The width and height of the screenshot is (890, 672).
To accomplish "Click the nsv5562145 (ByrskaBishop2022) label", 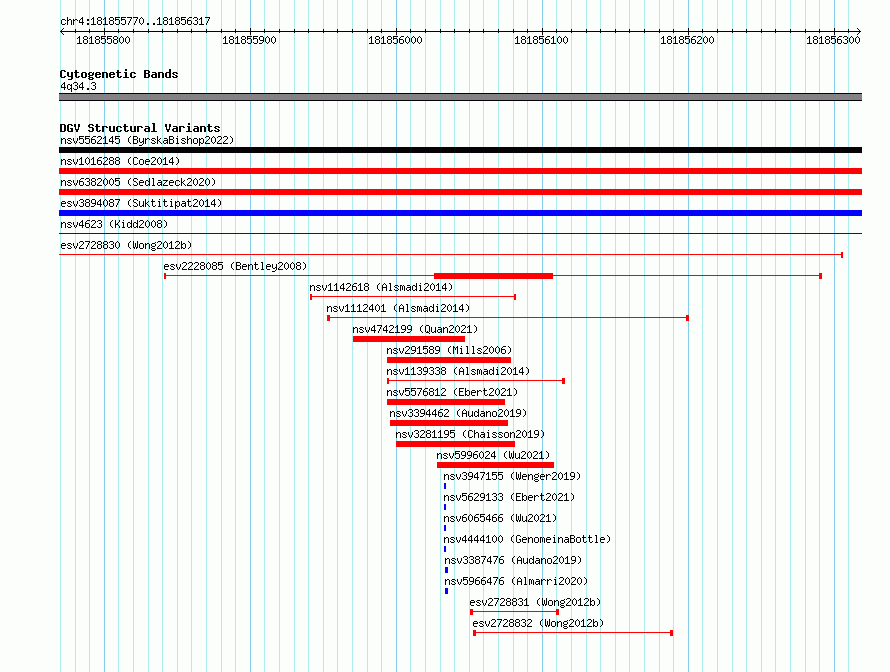I will tap(147, 140).
